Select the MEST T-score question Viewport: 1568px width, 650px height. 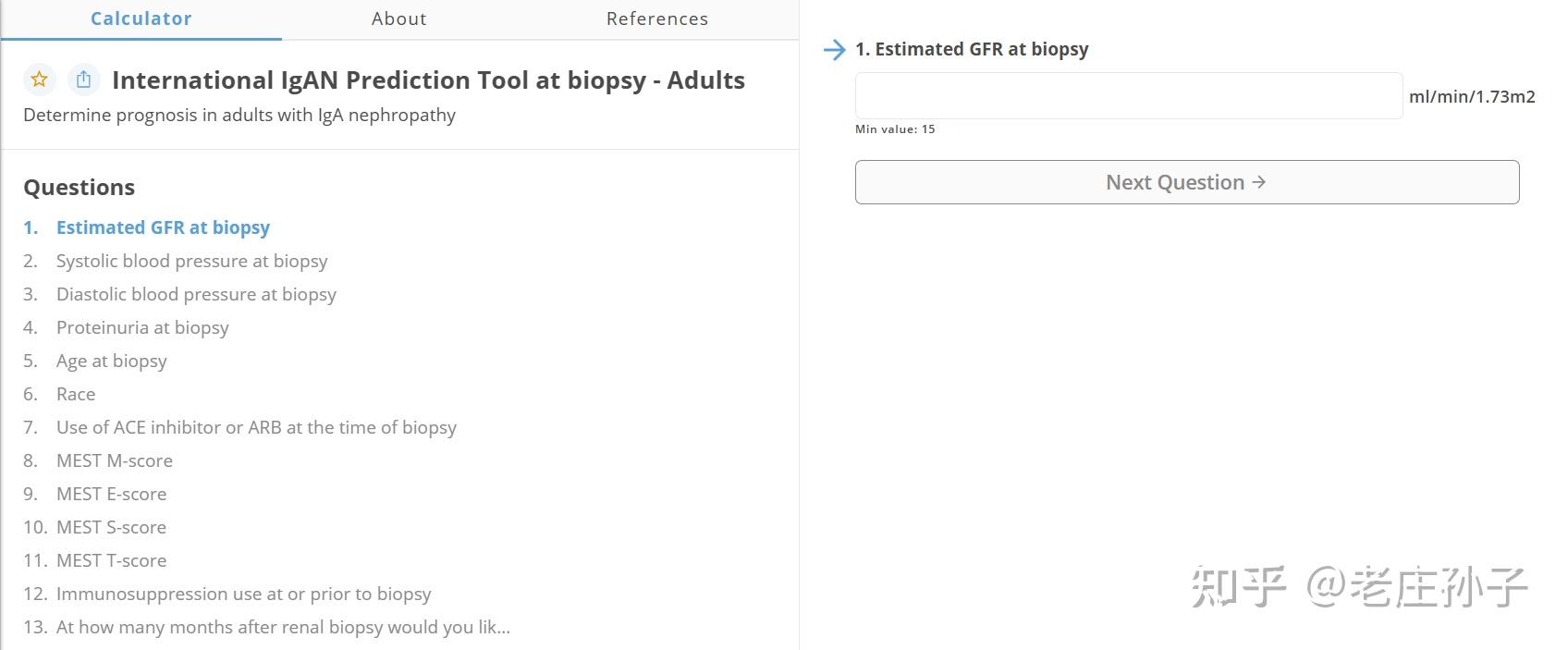click(x=112, y=560)
